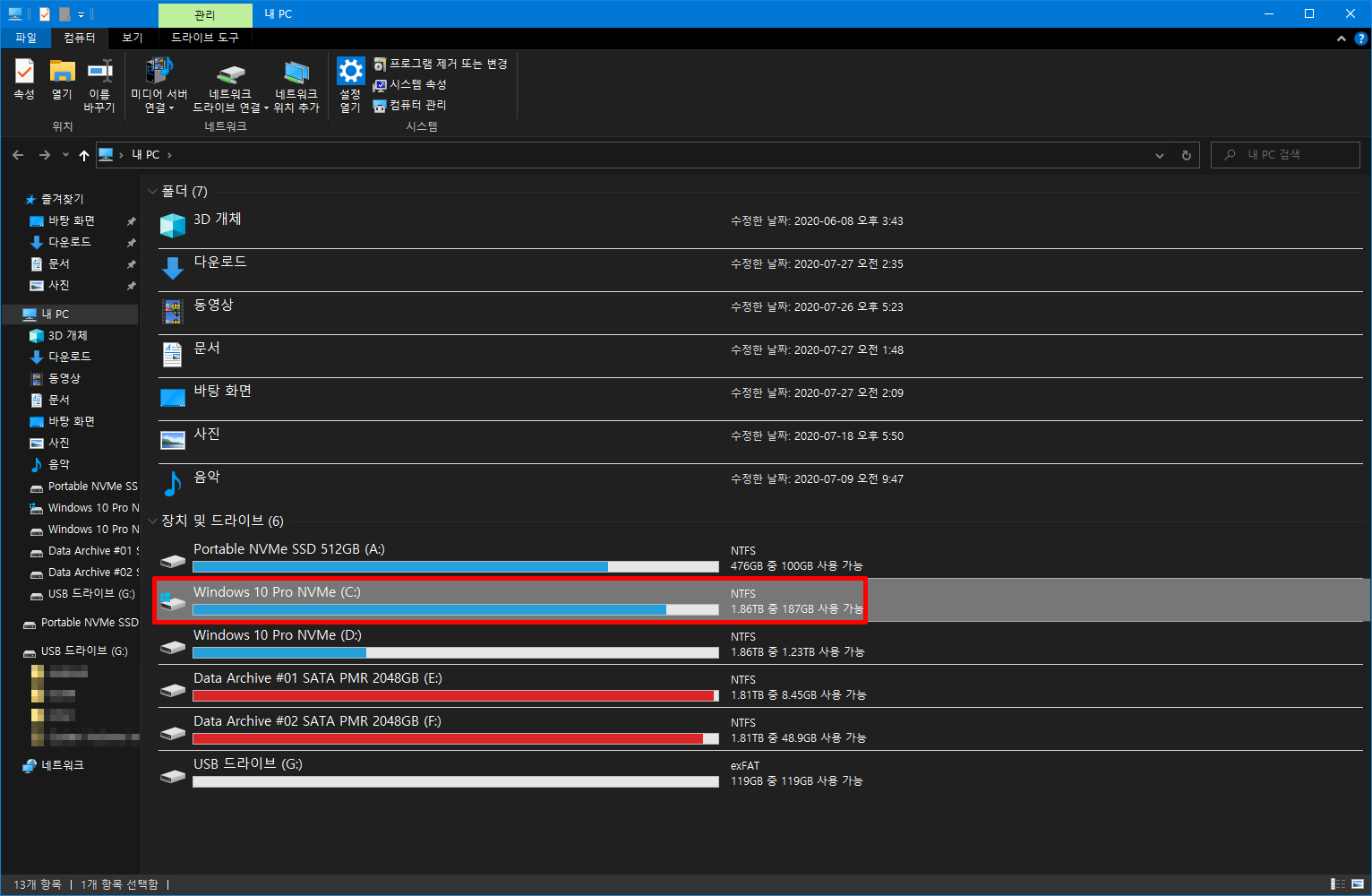The image size is (1372, 896).
Task: Select the 3D 개체 folder icon
Action: point(173,225)
